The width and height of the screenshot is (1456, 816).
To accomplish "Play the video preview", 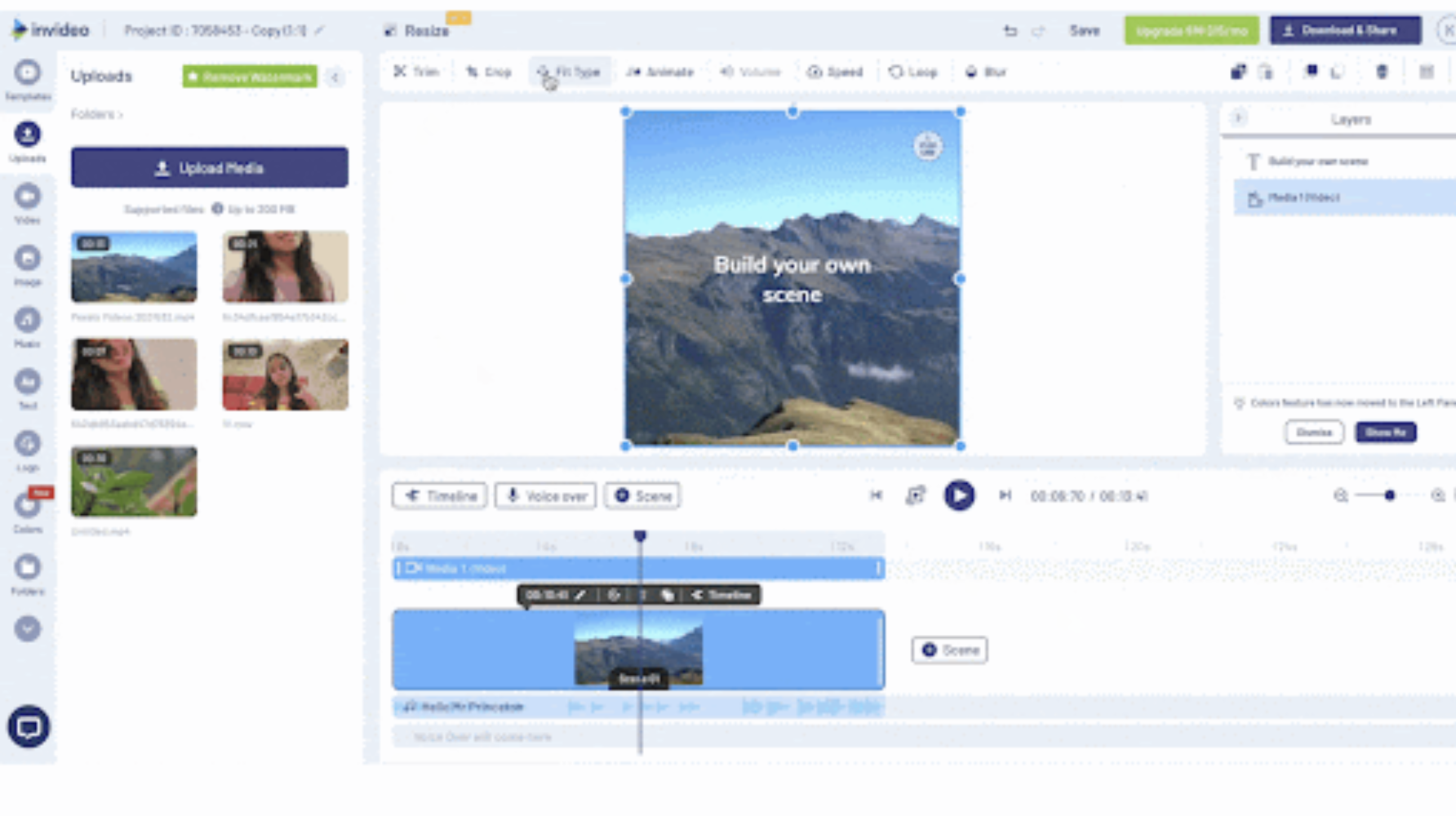I will tap(960, 495).
